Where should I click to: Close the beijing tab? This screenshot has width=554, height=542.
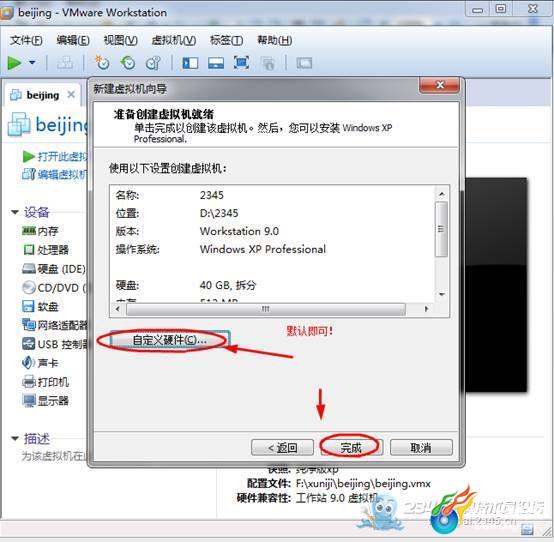[x=71, y=94]
